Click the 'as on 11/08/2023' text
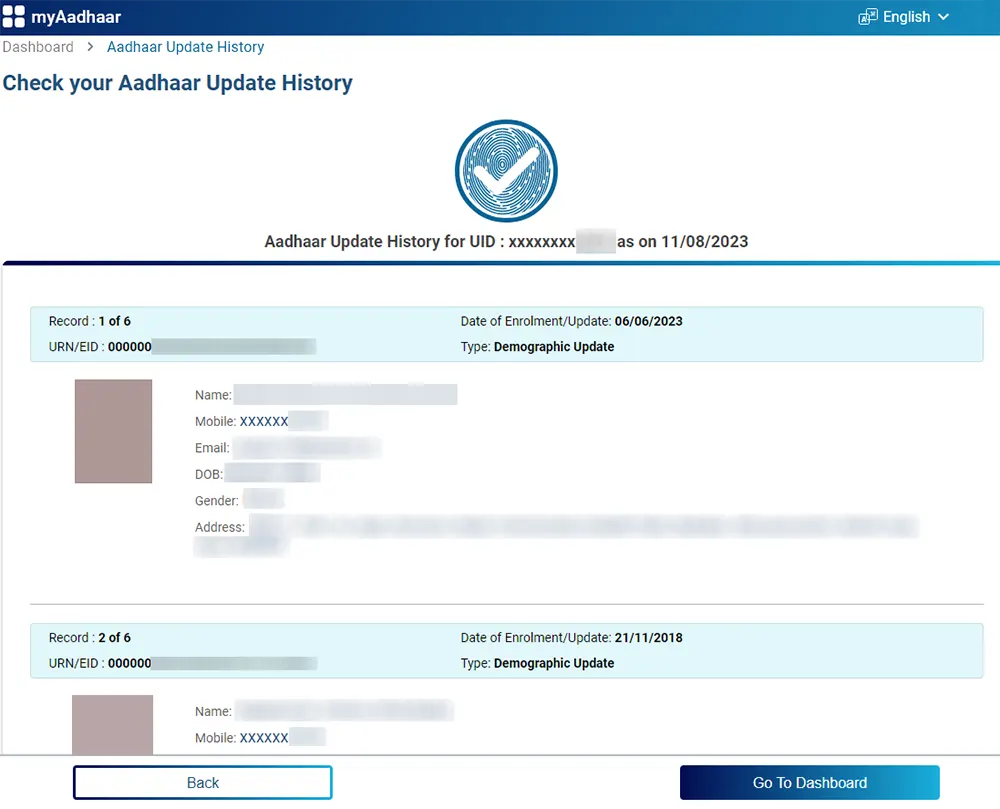 point(682,242)
